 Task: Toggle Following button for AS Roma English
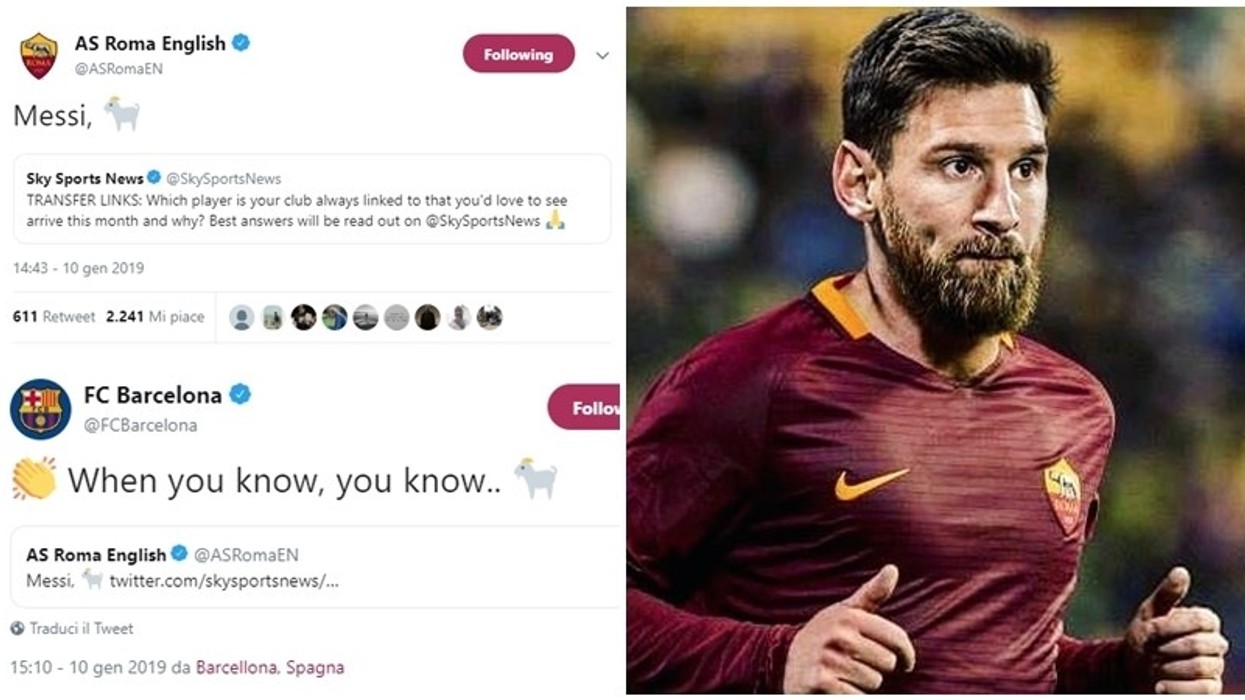point(518,55)
